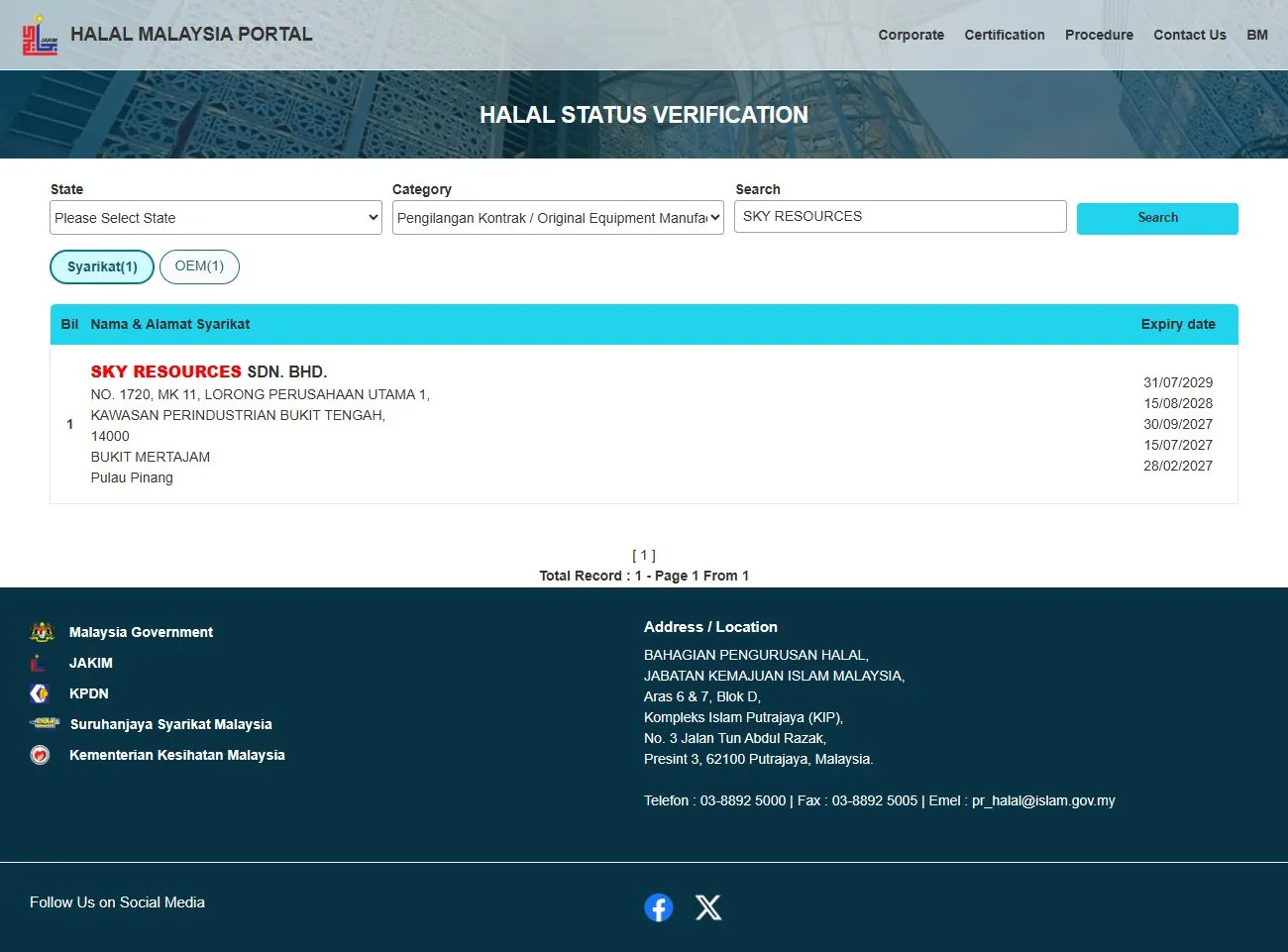Open the Corporate menu

(912, 35)
